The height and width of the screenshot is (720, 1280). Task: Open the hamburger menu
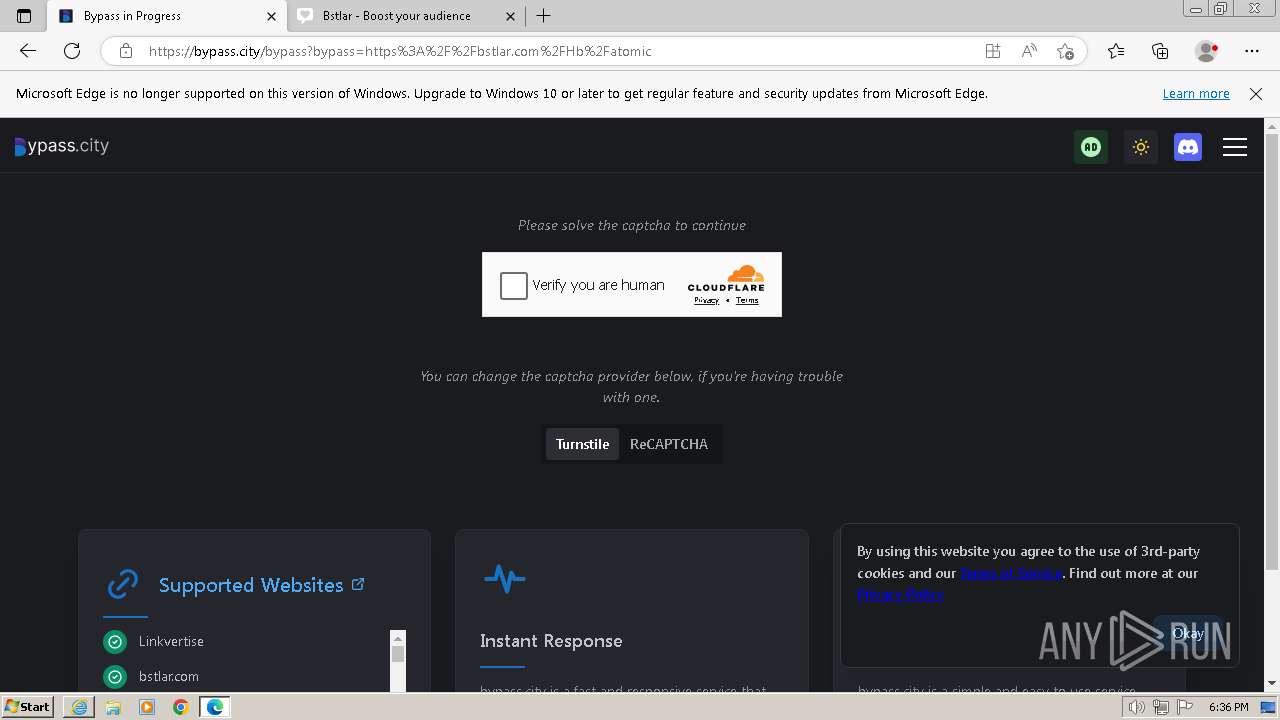pos(1235,147)
